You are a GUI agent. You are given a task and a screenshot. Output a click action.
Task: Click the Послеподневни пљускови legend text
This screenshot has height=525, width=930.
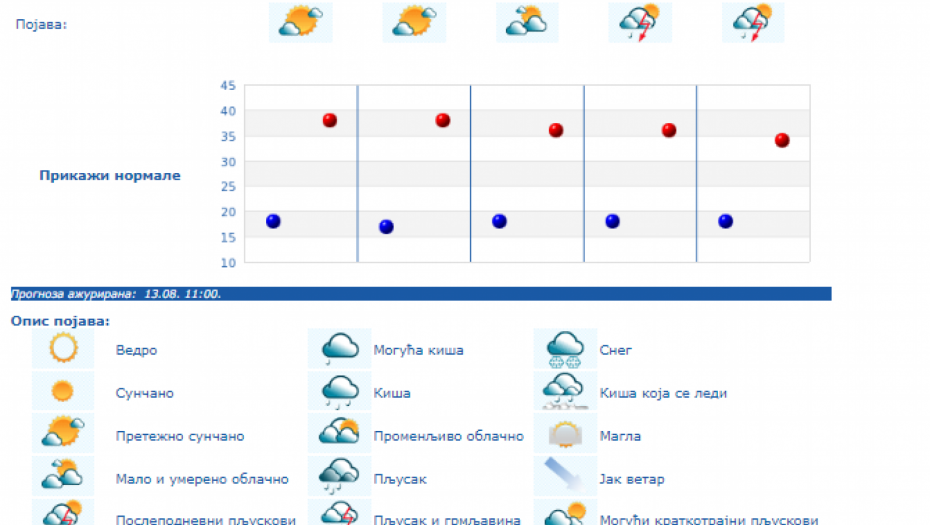[x=205, y=520]
